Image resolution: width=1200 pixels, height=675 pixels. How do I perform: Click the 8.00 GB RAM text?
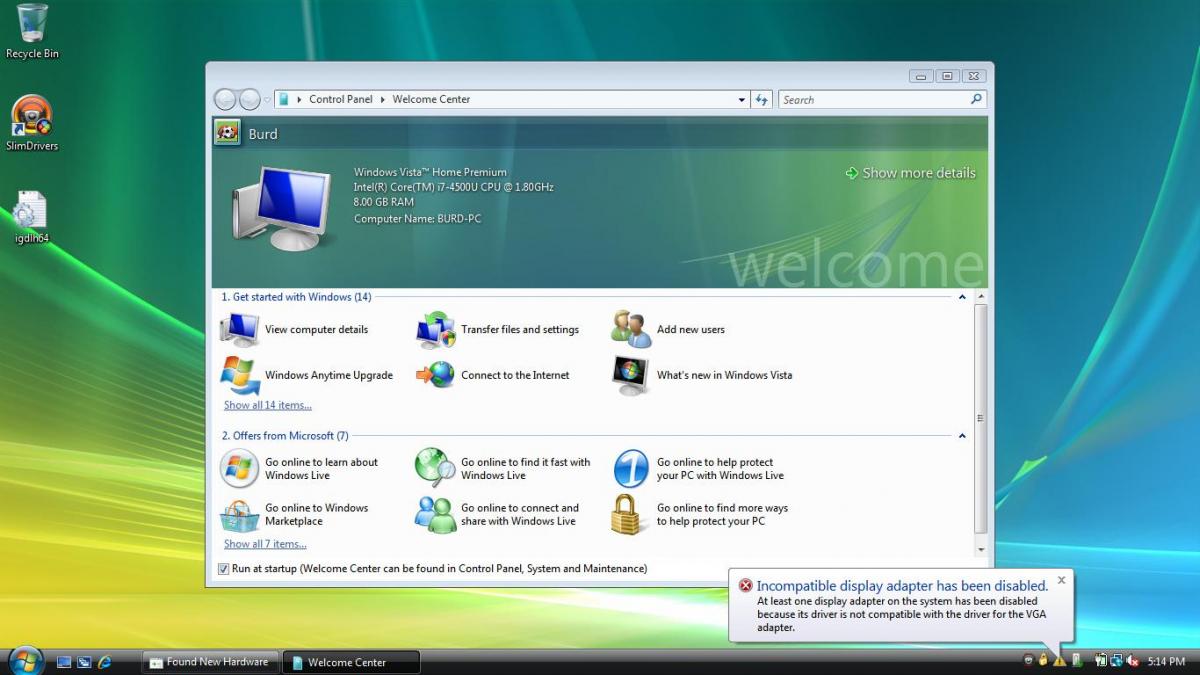coord(383,202)
